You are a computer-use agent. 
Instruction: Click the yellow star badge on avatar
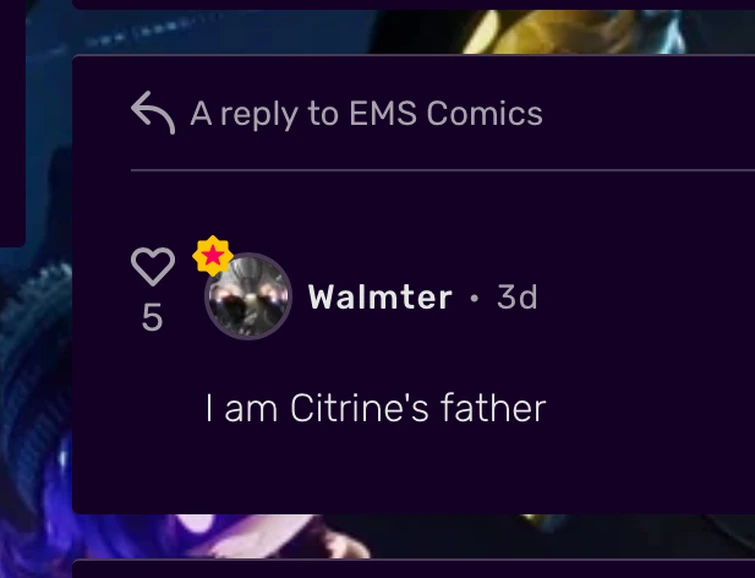point(213,256)
